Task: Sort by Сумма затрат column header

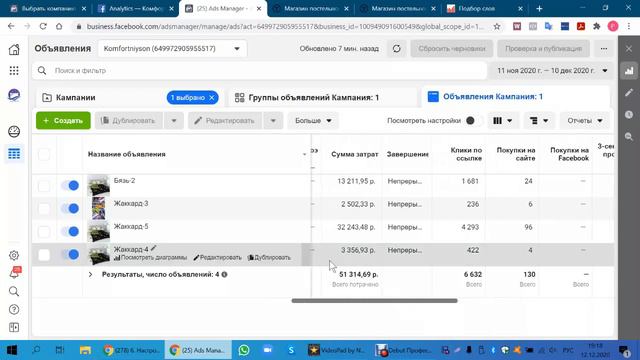Action: 354,154
